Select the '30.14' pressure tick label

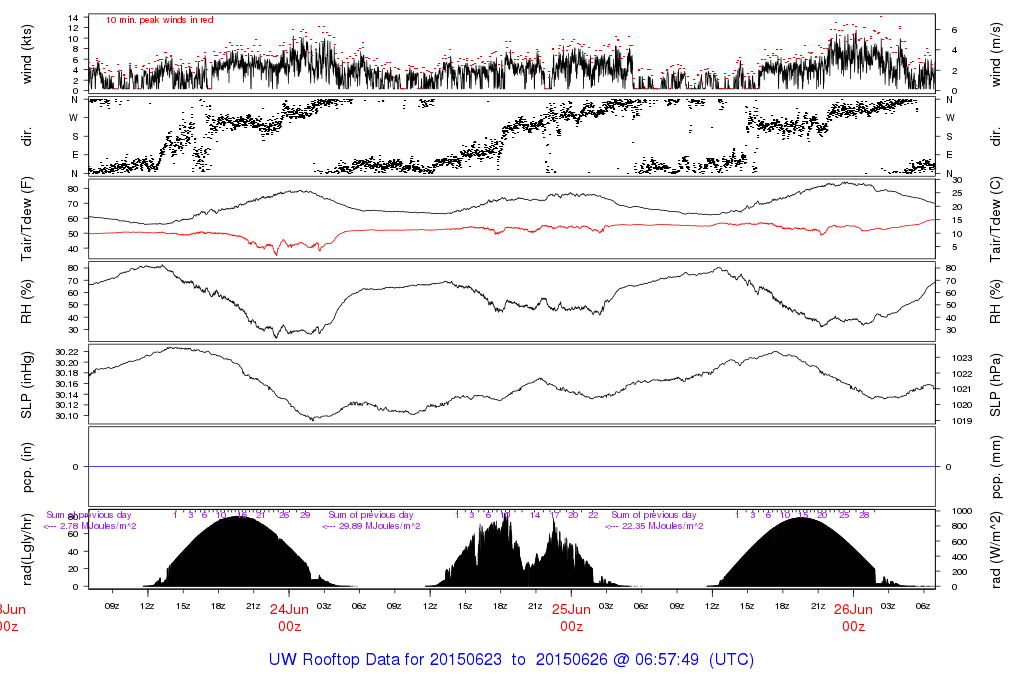coord(67,395)
